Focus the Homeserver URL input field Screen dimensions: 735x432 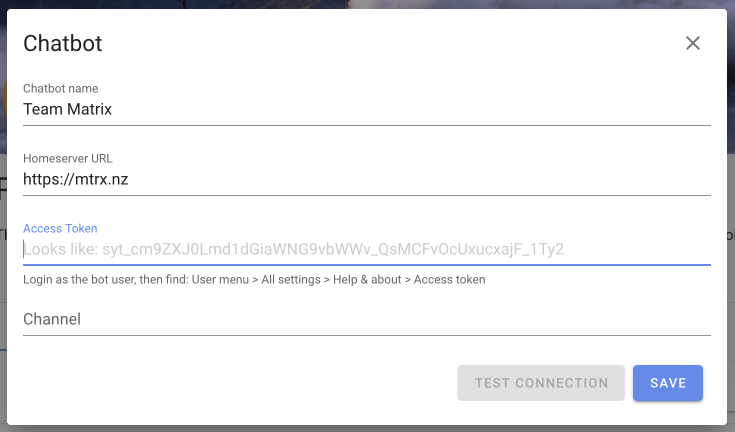pyautogui.click(x=367, y=179)
